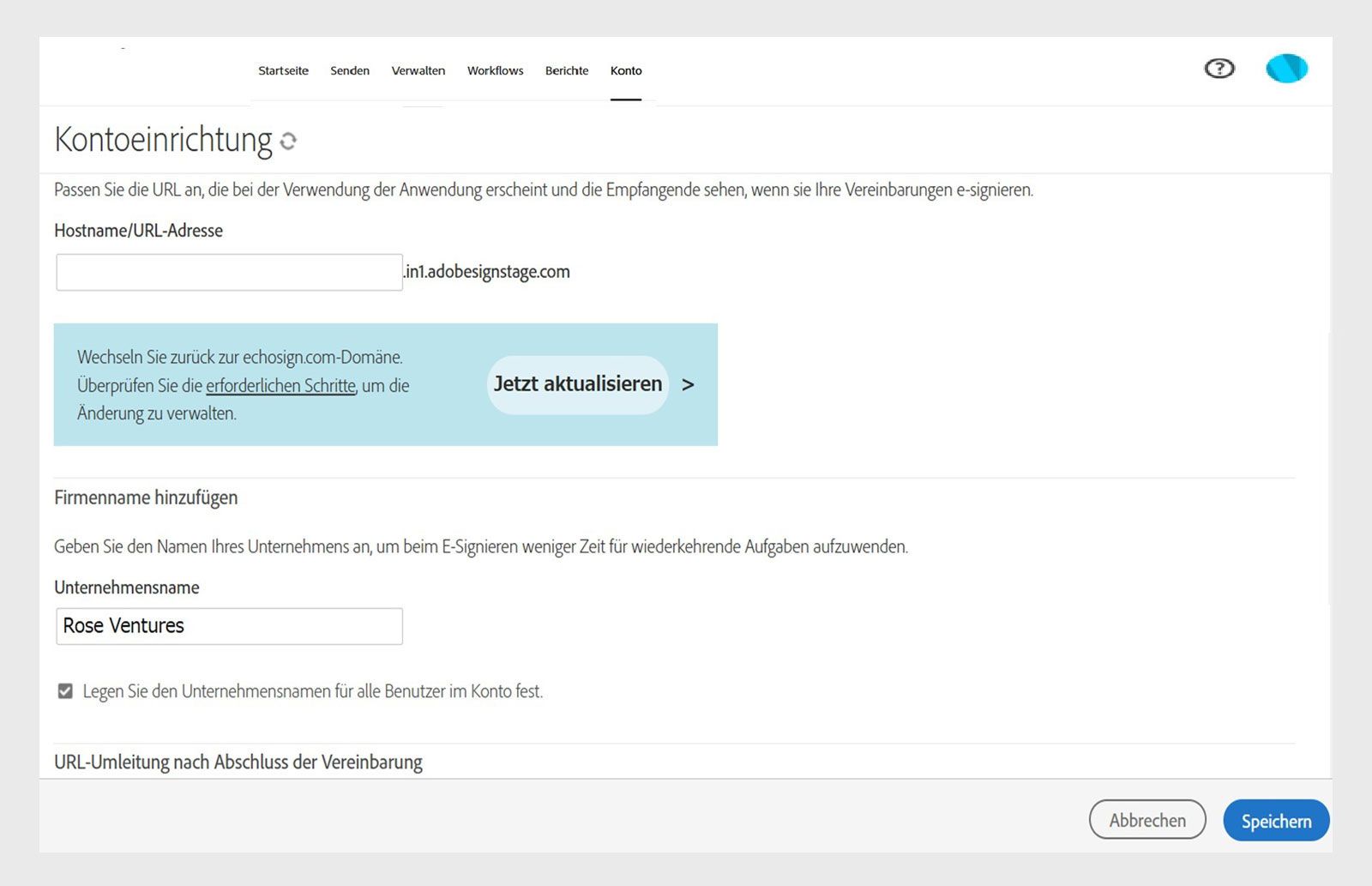Select the Rose Ventures company name field
Image resolution: width=1372 pixels, height=886 pixels.
point(228,625)
